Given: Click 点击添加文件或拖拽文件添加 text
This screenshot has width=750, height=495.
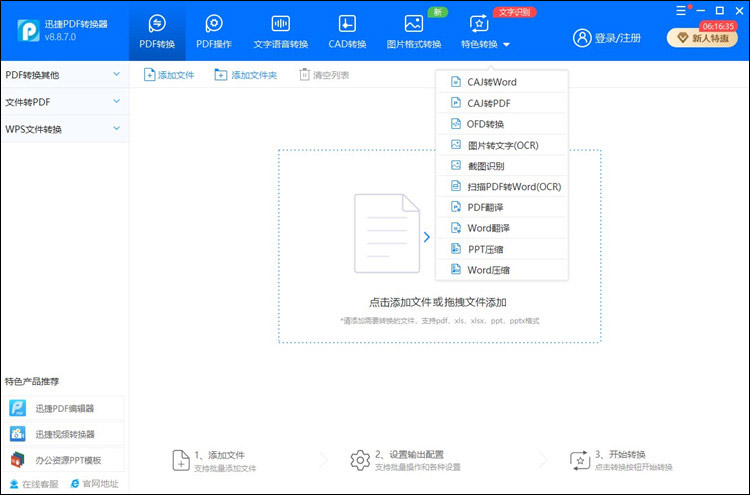Looking at the screenshot, I should click(438, 302).
